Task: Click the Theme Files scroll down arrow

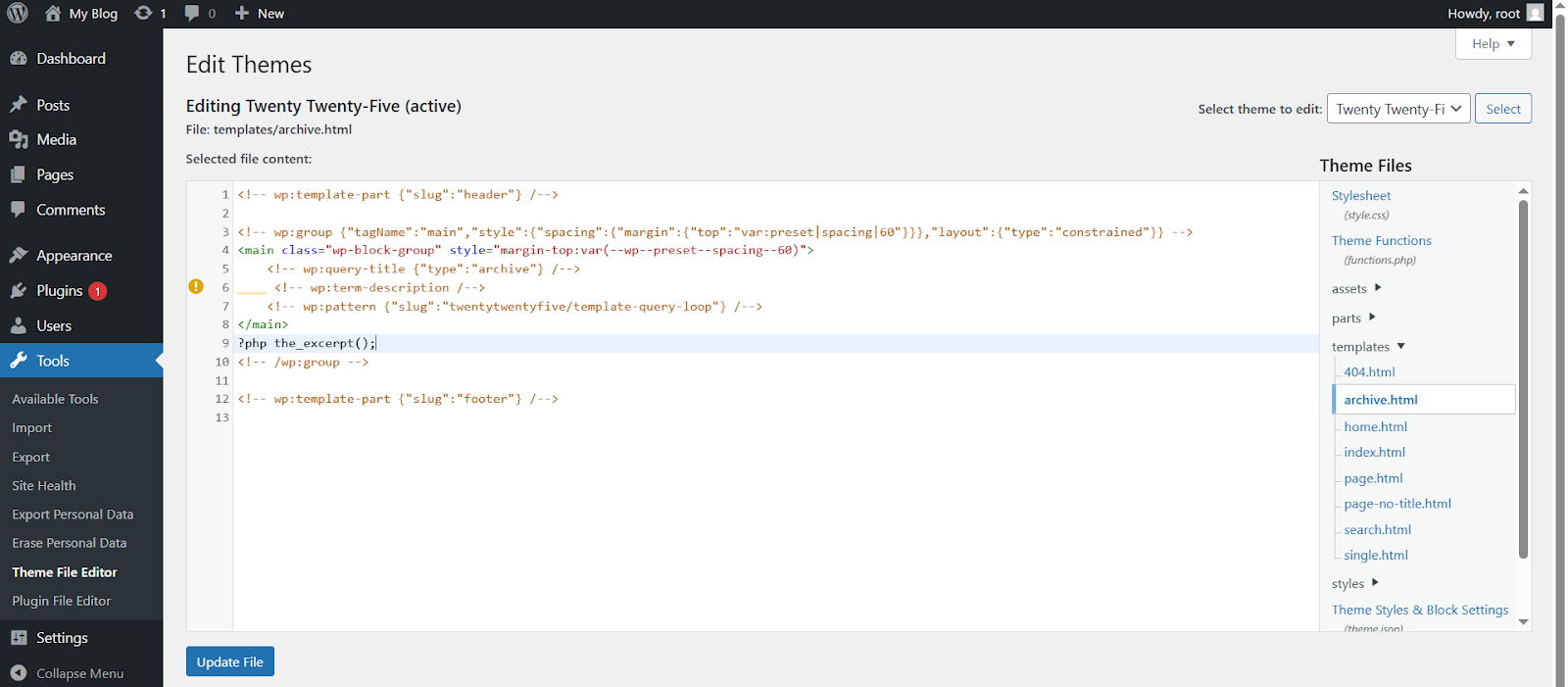Action: [1523, 621]
